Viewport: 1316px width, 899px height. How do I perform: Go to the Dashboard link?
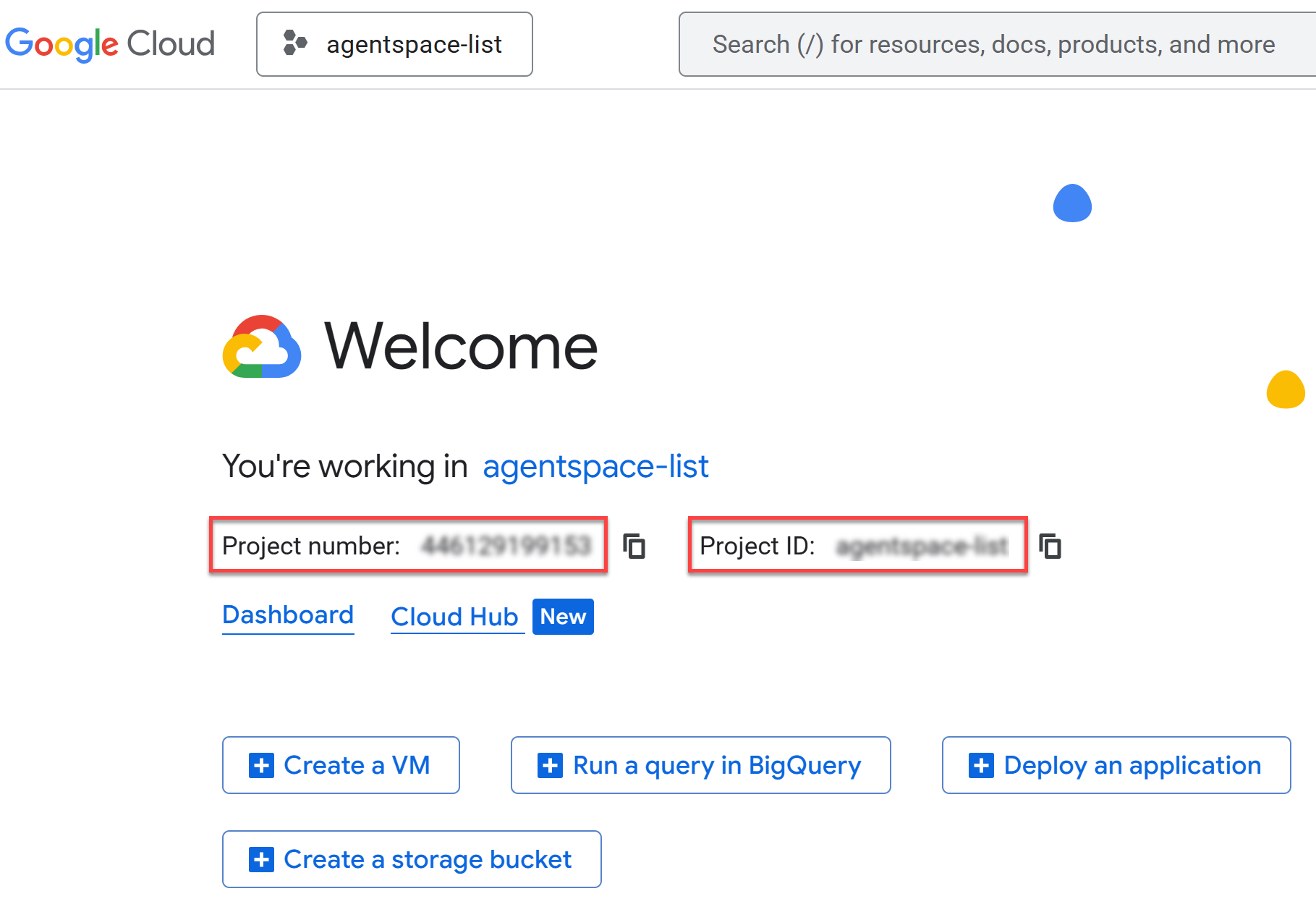click(288, 615)
